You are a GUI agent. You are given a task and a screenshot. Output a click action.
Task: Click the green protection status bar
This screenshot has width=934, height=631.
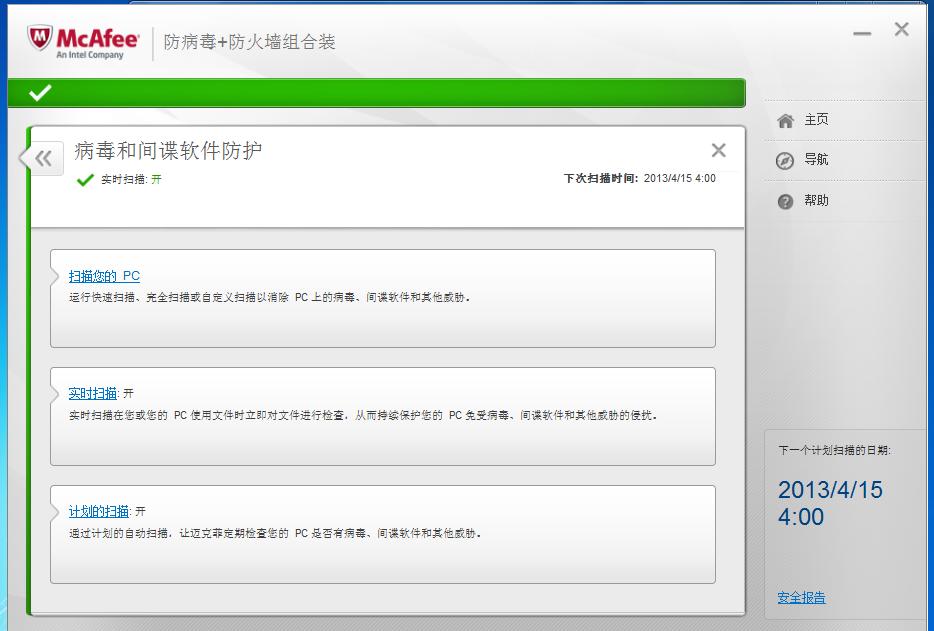pyautogui.click(x=376, y=92)
